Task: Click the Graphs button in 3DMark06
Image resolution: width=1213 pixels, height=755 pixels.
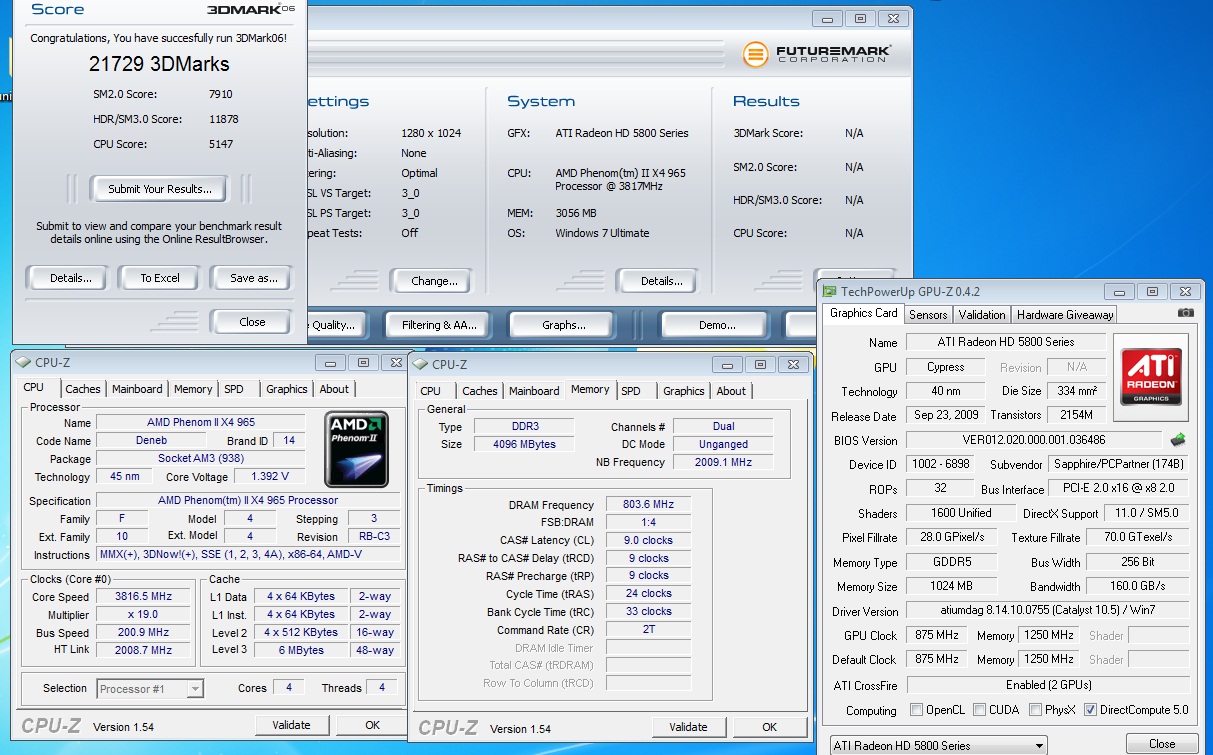Action: tap(564, 325)
